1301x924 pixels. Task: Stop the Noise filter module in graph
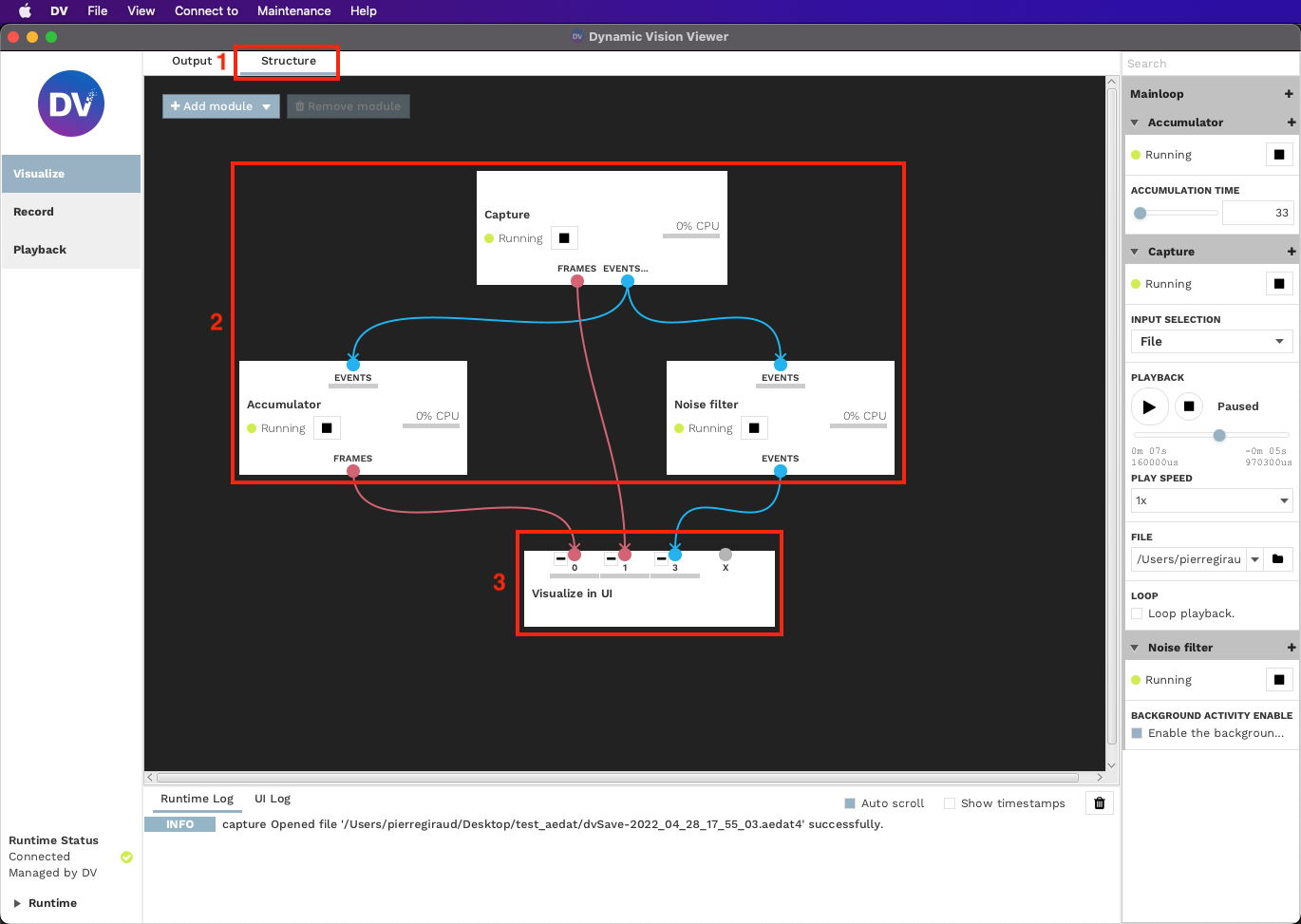pos(754,428)
